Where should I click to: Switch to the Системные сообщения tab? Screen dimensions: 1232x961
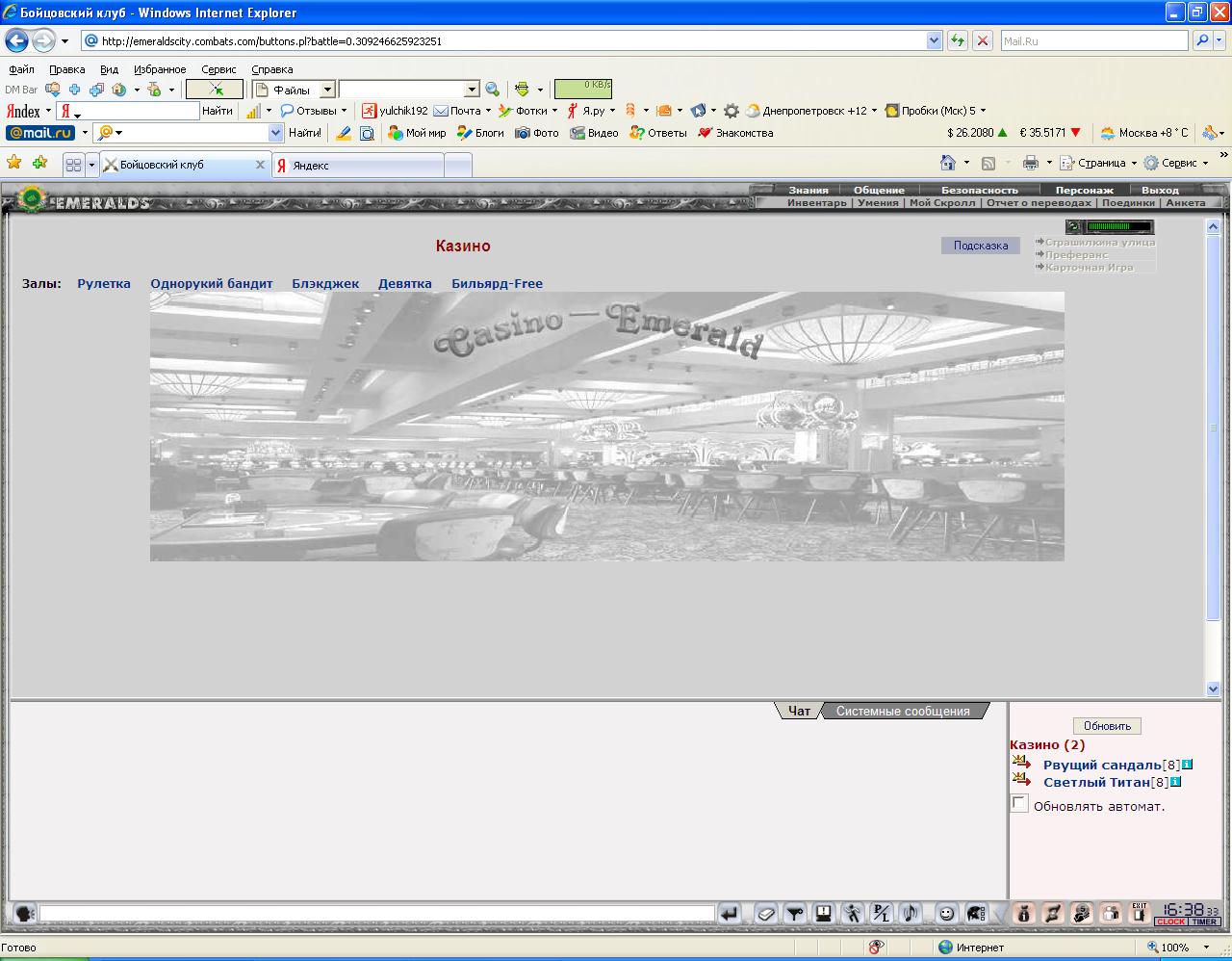coord(903,711)
